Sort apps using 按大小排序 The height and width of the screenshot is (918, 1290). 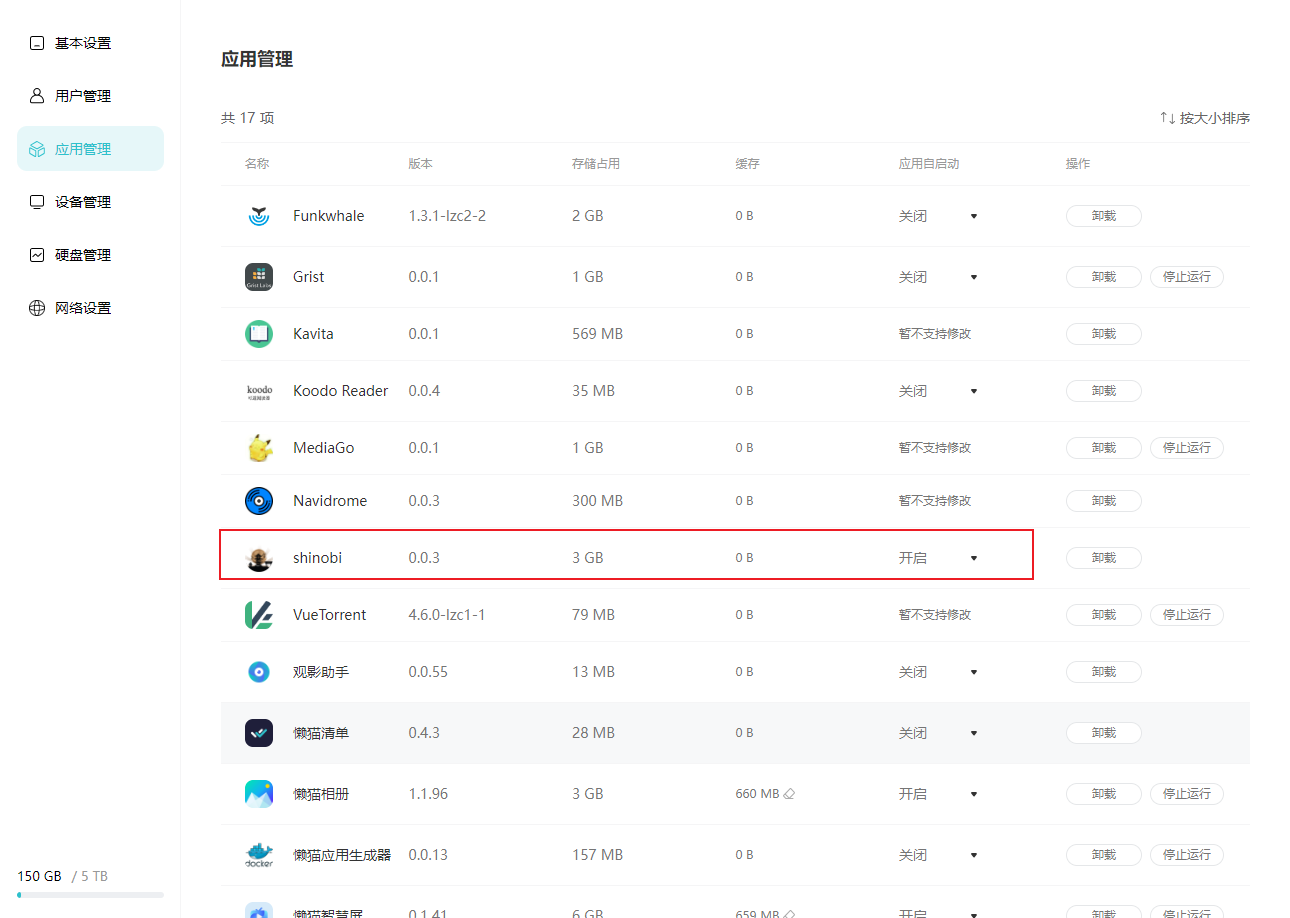click(1205, 118)
